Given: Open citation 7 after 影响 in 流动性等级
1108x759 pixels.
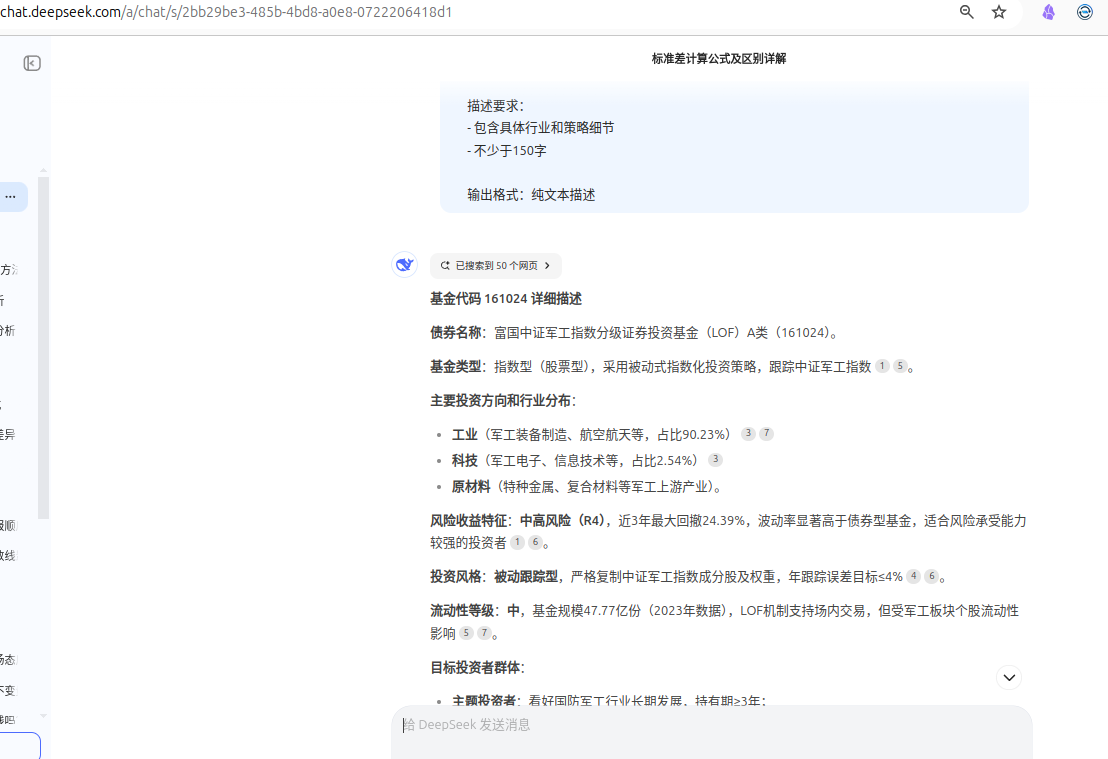Looking at the screenshot, I should click(484, 632).
